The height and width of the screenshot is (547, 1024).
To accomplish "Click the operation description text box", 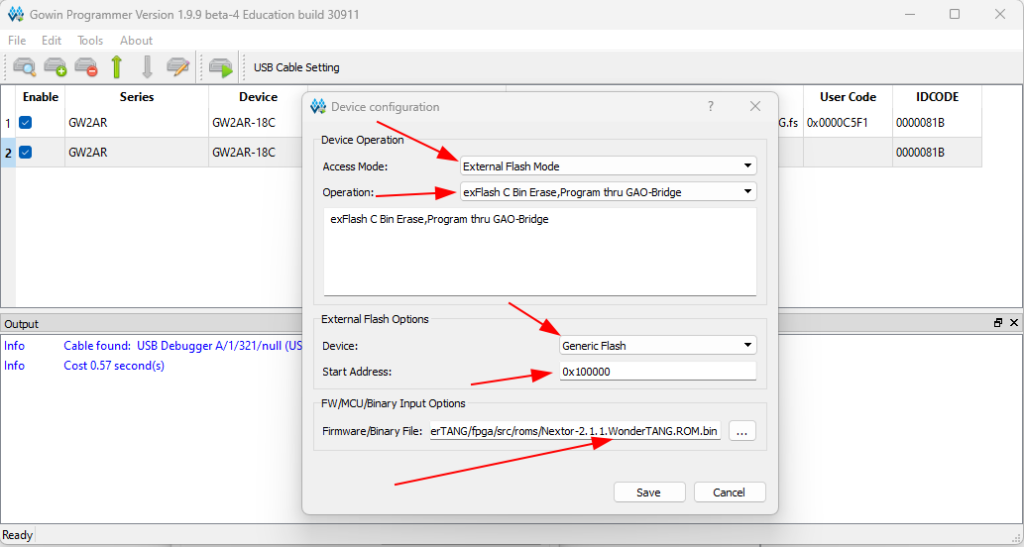I will coord(540,252).
